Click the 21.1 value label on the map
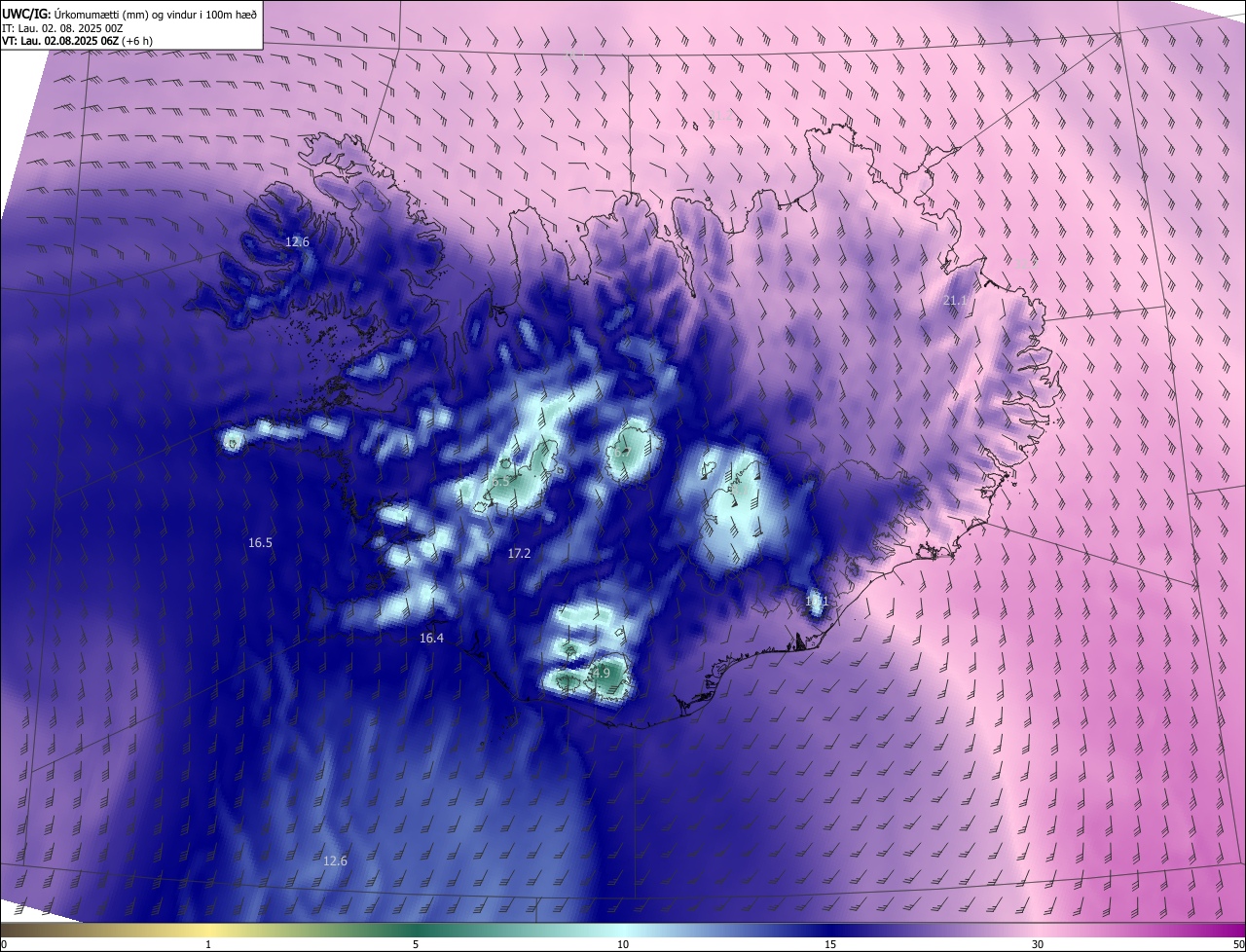The height and width of the screenshot is (952, 1246). pos(955,301)
